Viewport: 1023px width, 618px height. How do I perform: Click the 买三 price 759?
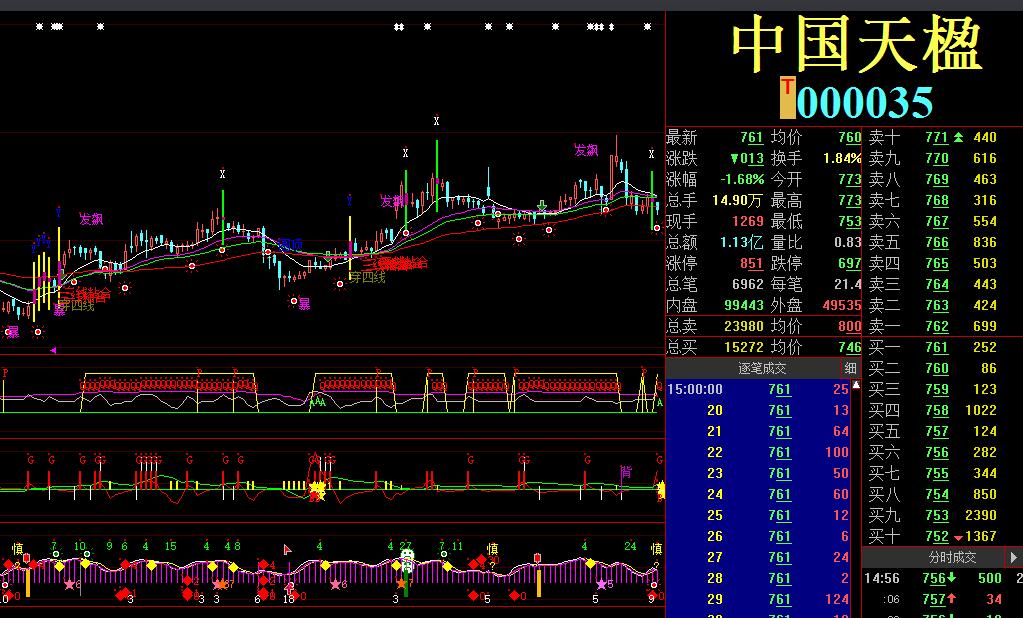tap(937, 389)
